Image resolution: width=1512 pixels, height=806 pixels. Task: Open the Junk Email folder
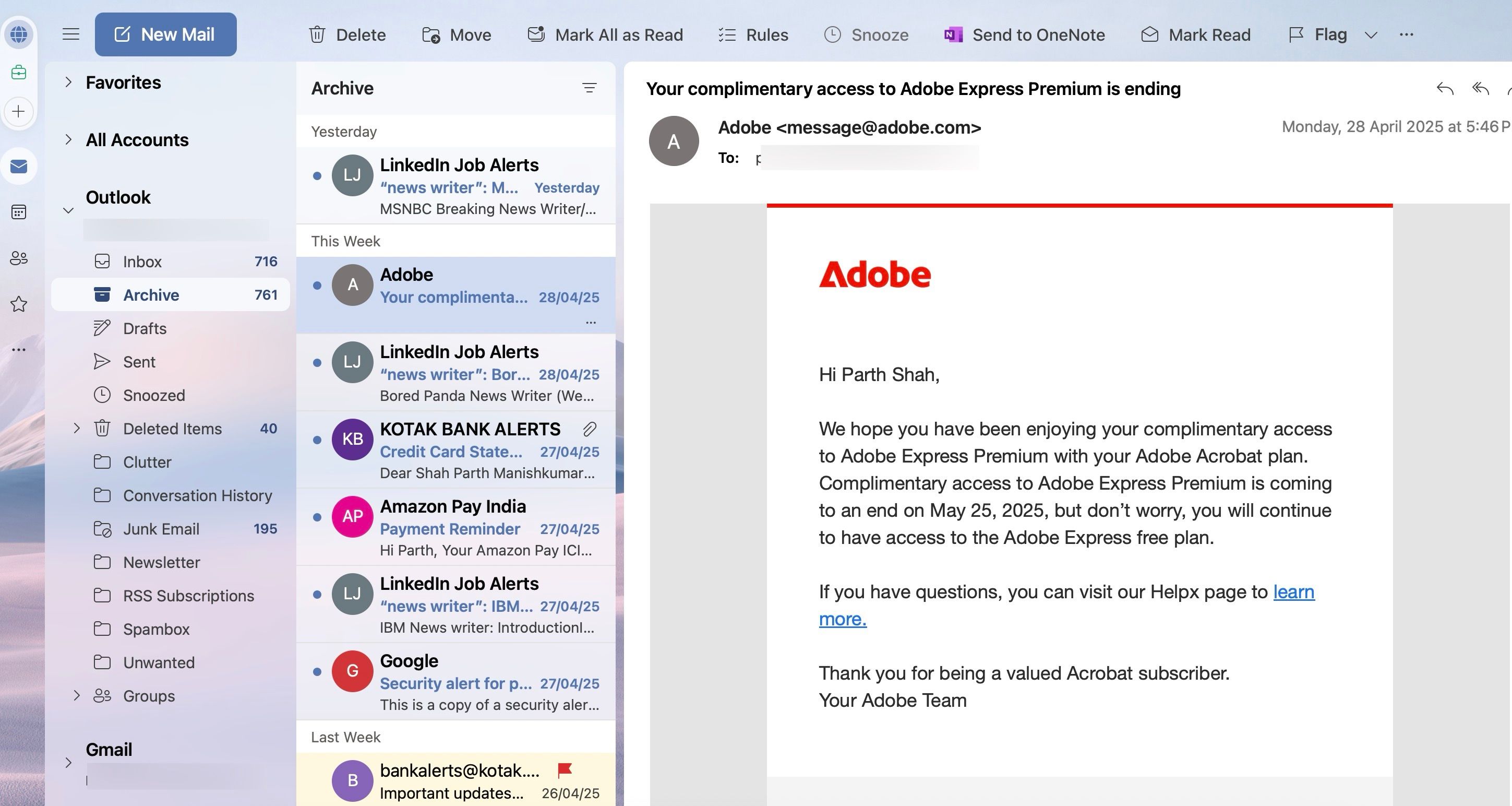(x=170, y=529)
